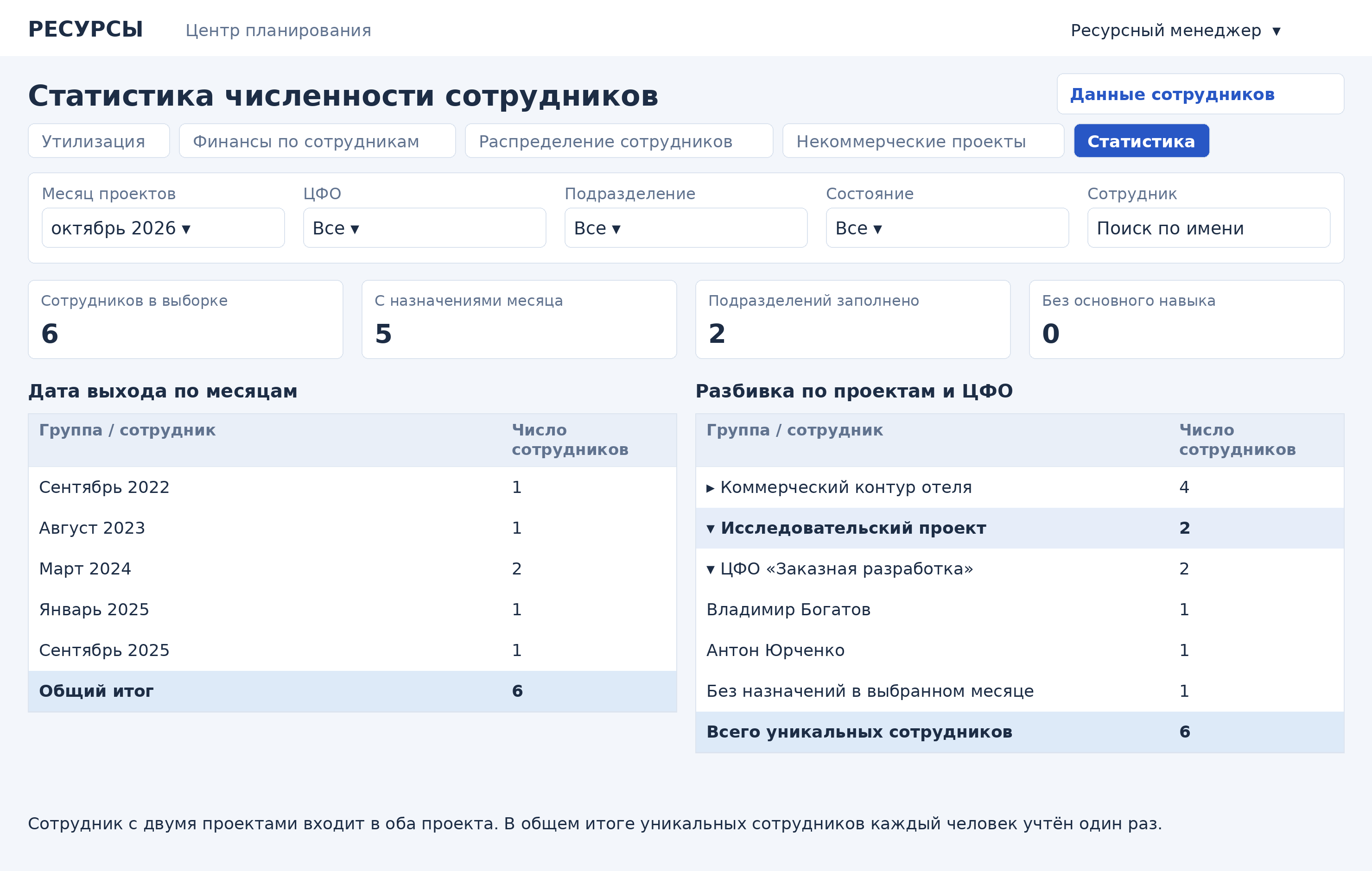Open the Подразделение filter dropdown

tap(686, 228)
